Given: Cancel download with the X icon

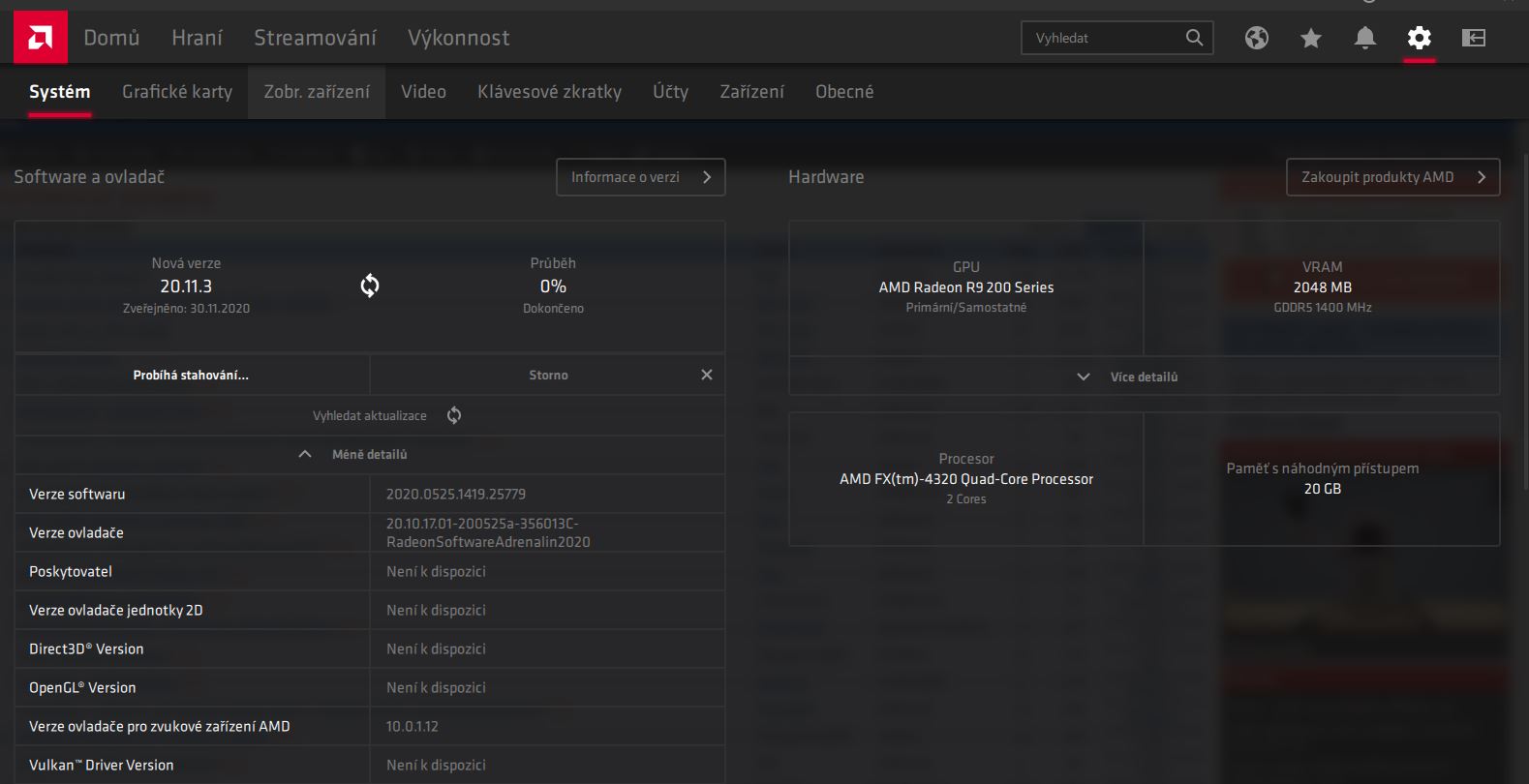Looking at the screenshot, I should [x=707, y=375].
